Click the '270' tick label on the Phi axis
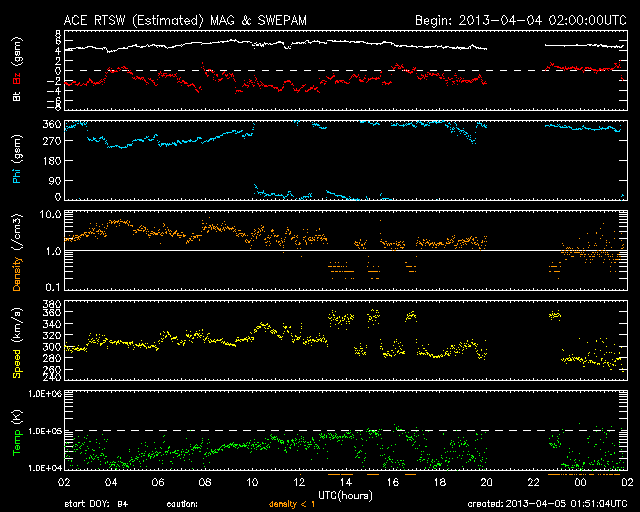 [52, 141]
